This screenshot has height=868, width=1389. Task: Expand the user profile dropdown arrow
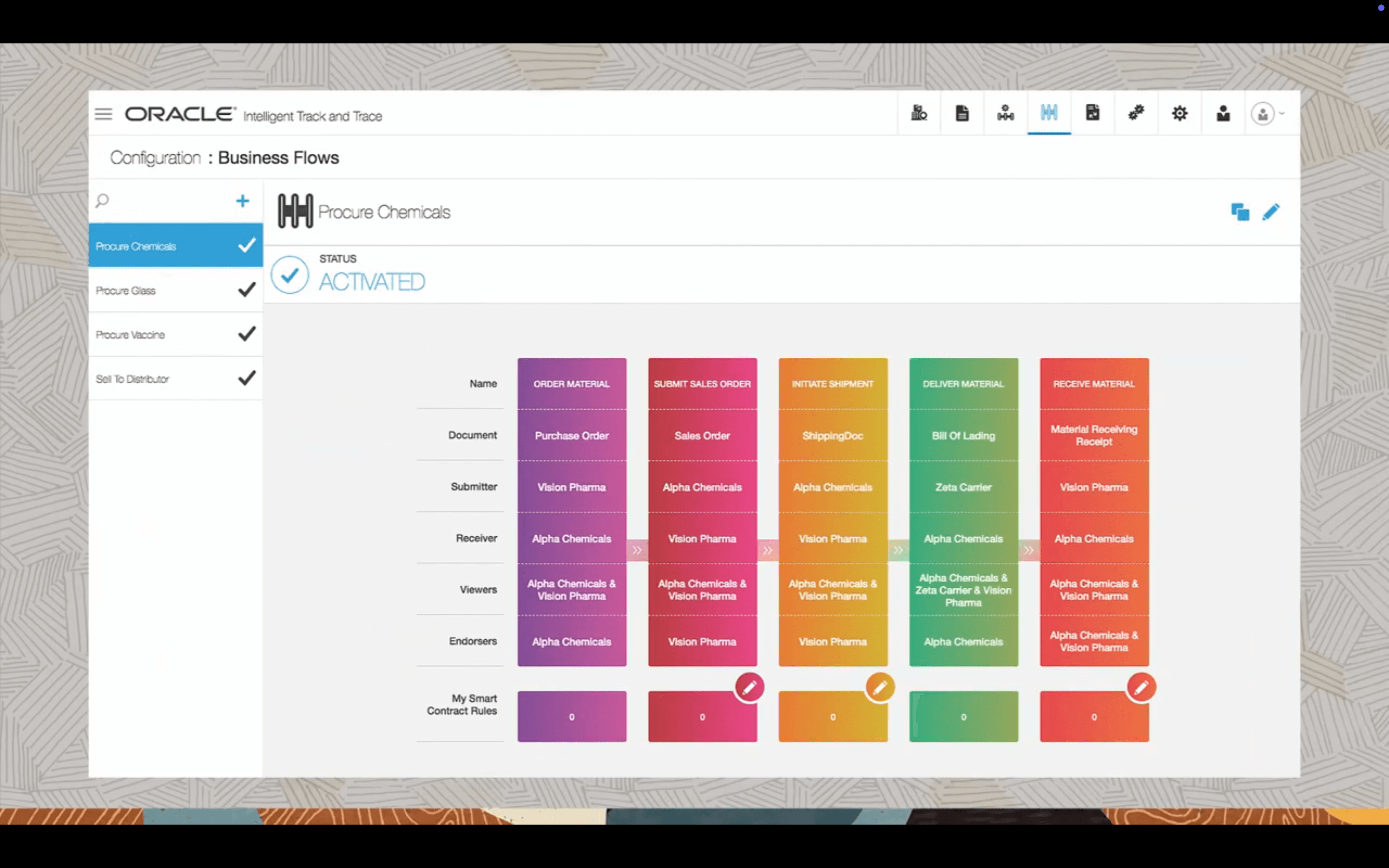coord(1282,114)
